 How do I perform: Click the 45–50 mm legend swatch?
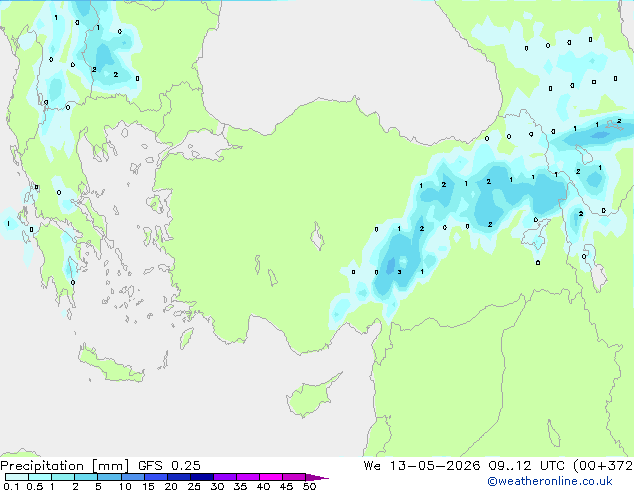[294, 477]
